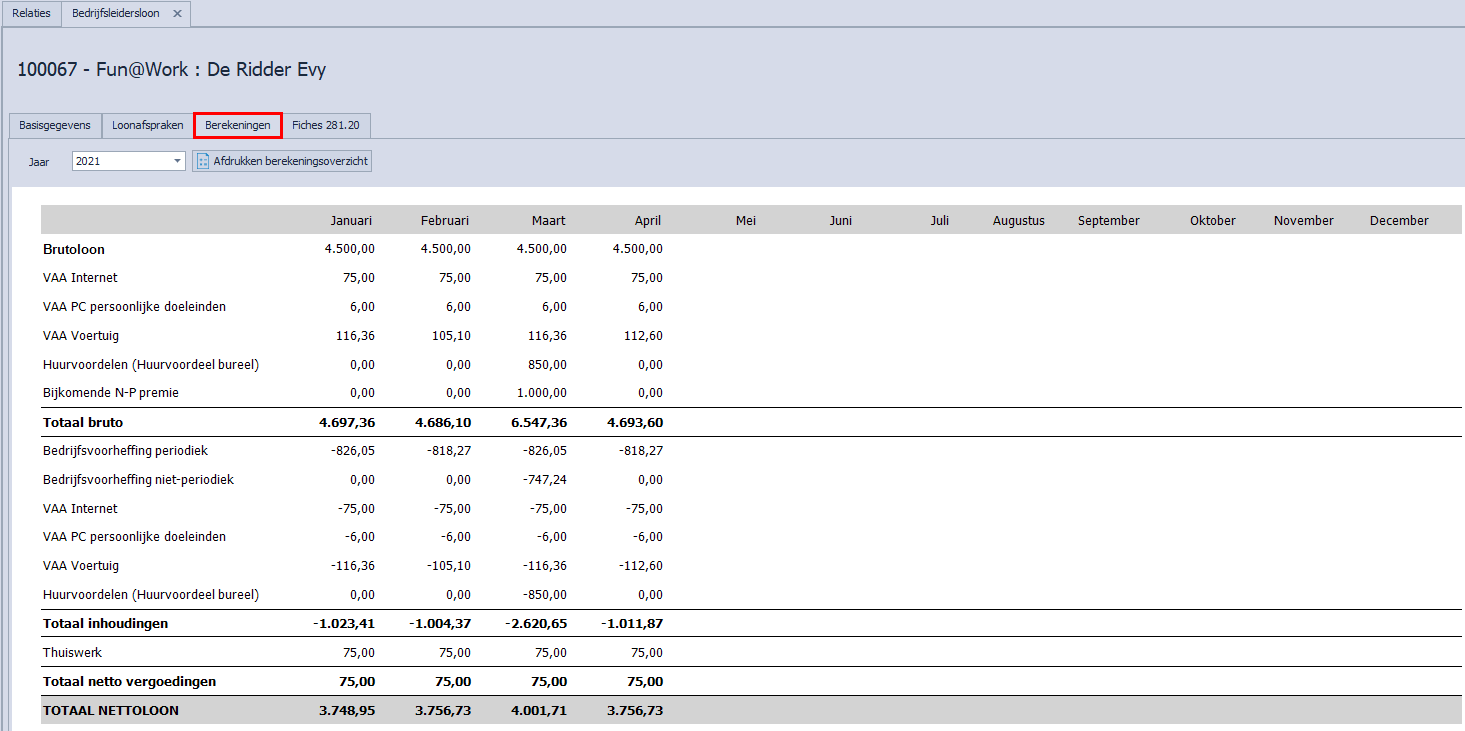
Task: Close the Bedrijfsleidersloon tab with X
Action: 177,14
